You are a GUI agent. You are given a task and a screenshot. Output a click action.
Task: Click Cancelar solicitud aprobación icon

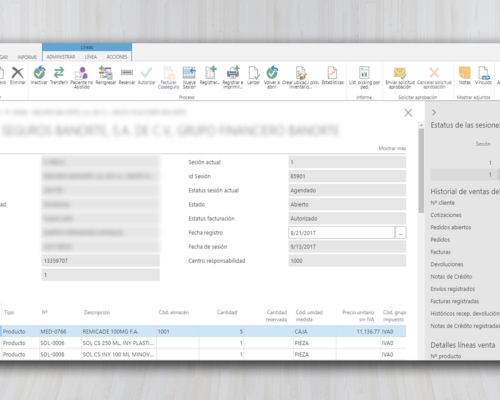pos(434,72)
